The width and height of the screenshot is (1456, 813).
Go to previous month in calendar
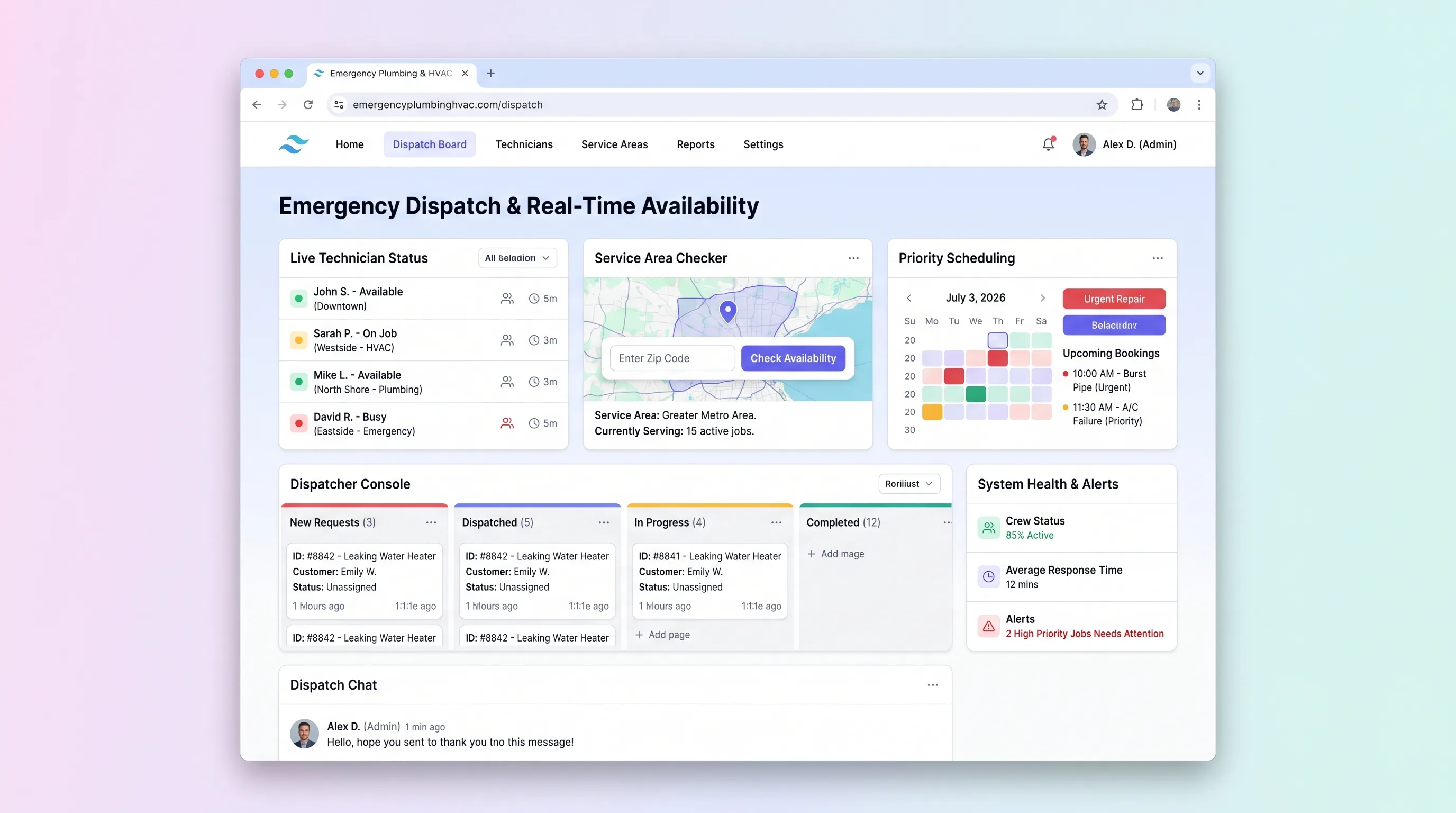click(x=909, y=298)
